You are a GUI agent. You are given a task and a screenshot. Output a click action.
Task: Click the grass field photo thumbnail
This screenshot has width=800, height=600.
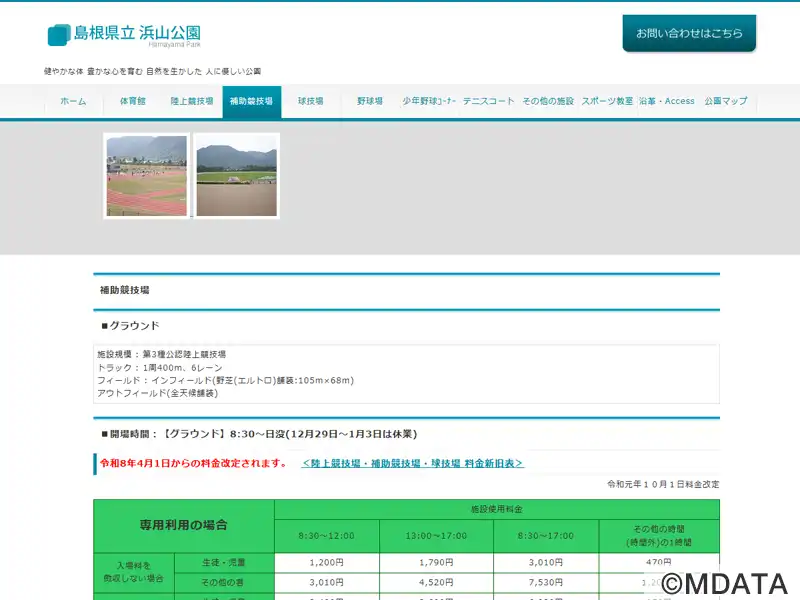click(236, 176)
